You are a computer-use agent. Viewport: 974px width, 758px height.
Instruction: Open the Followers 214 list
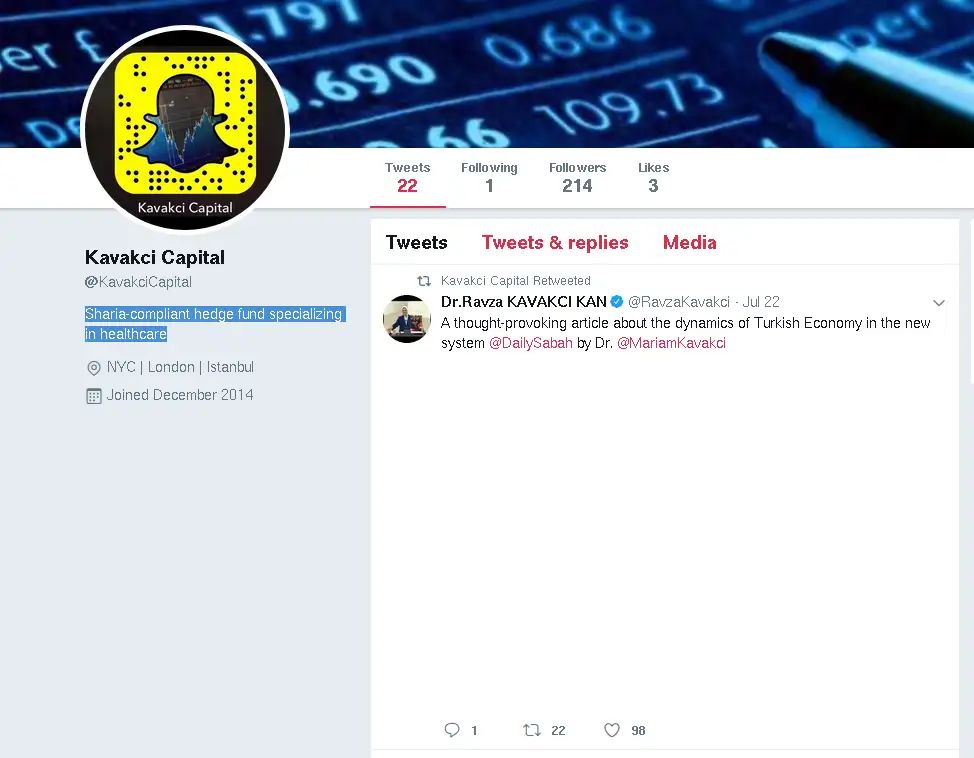[577, 178]
